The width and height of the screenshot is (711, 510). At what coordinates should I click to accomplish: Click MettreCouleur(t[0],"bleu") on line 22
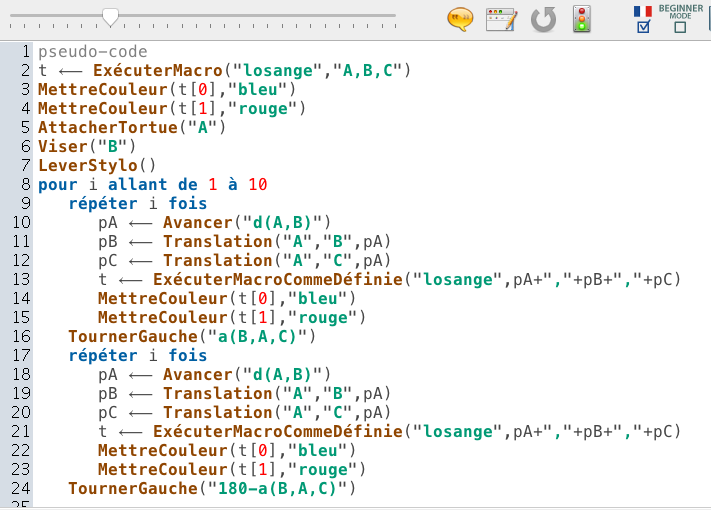(227, 450)
